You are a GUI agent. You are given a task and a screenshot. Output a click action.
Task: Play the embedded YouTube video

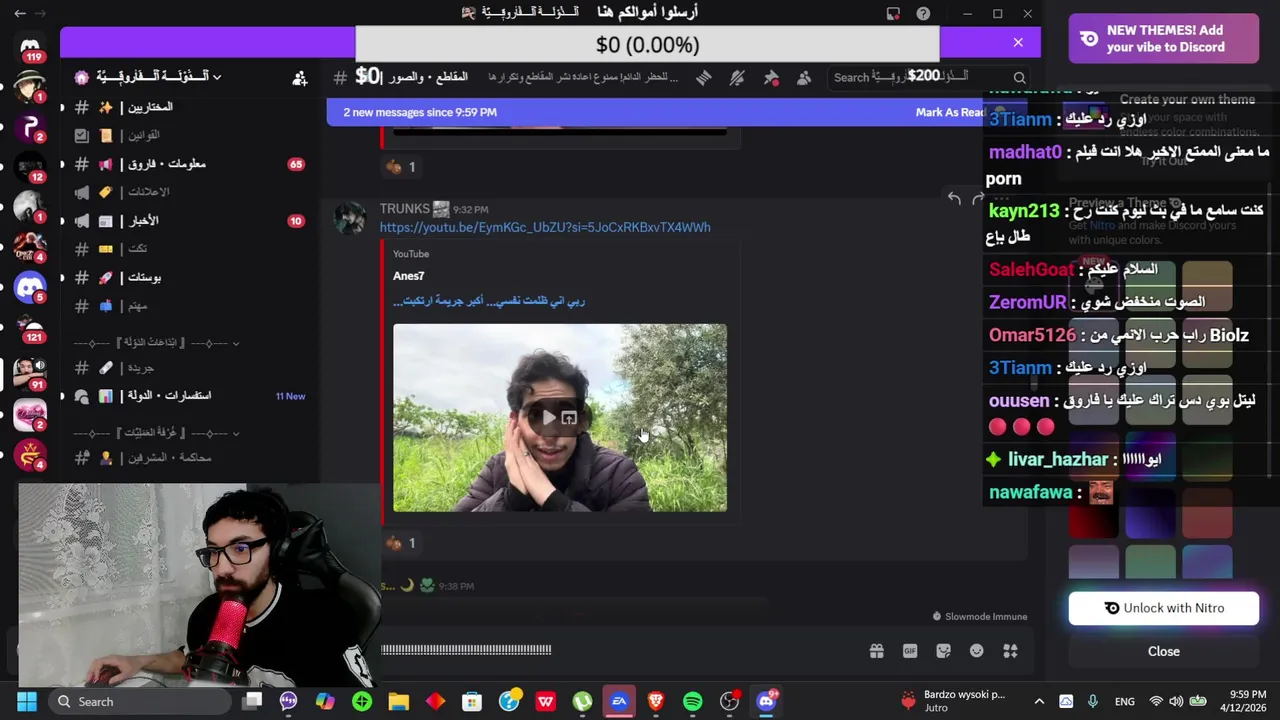[x=549, y=418]
